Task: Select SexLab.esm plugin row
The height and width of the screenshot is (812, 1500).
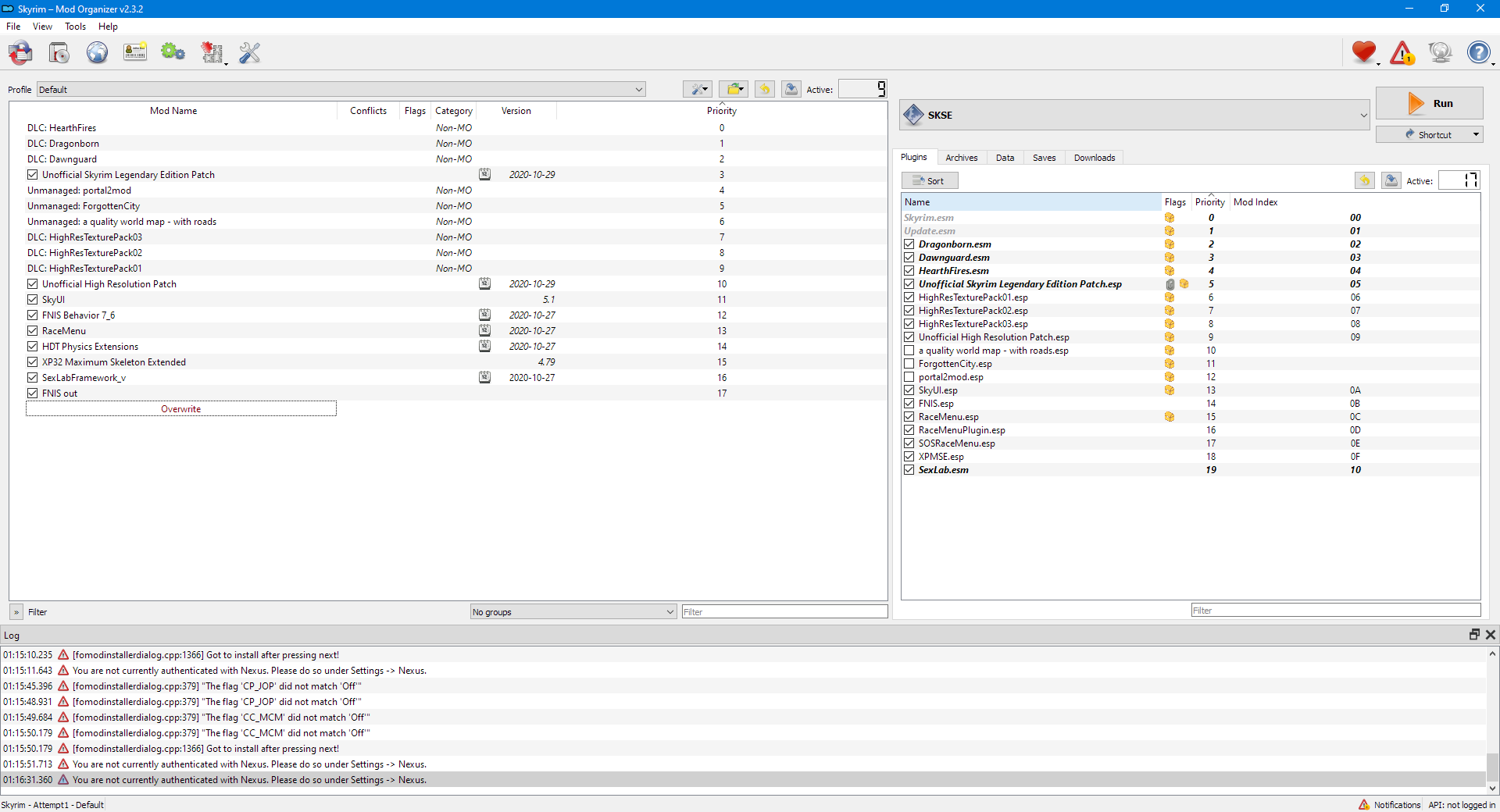Action: (x=1191, y=470)
